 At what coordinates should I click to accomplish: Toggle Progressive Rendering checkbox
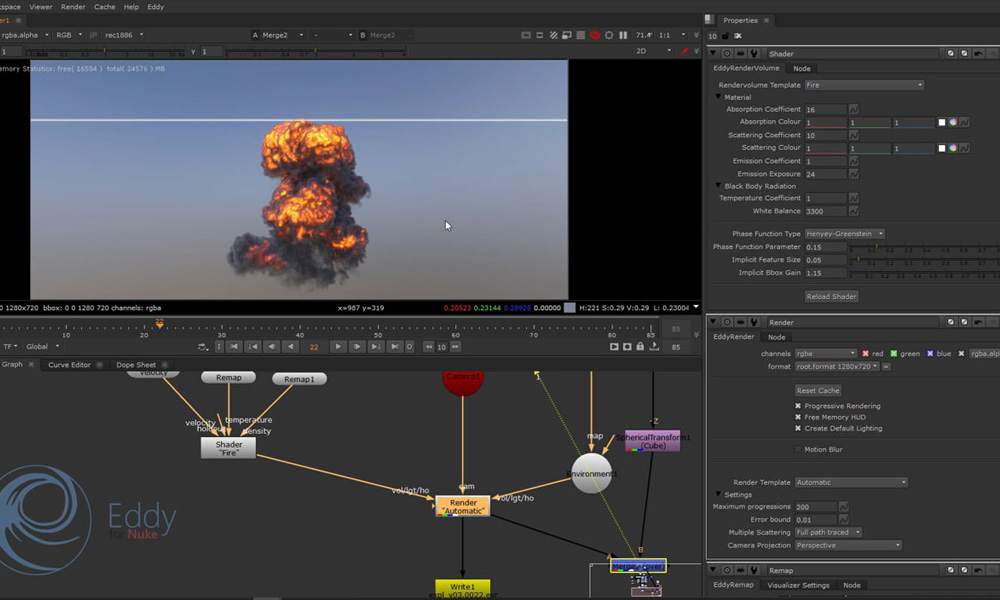[x=798, y=406]
